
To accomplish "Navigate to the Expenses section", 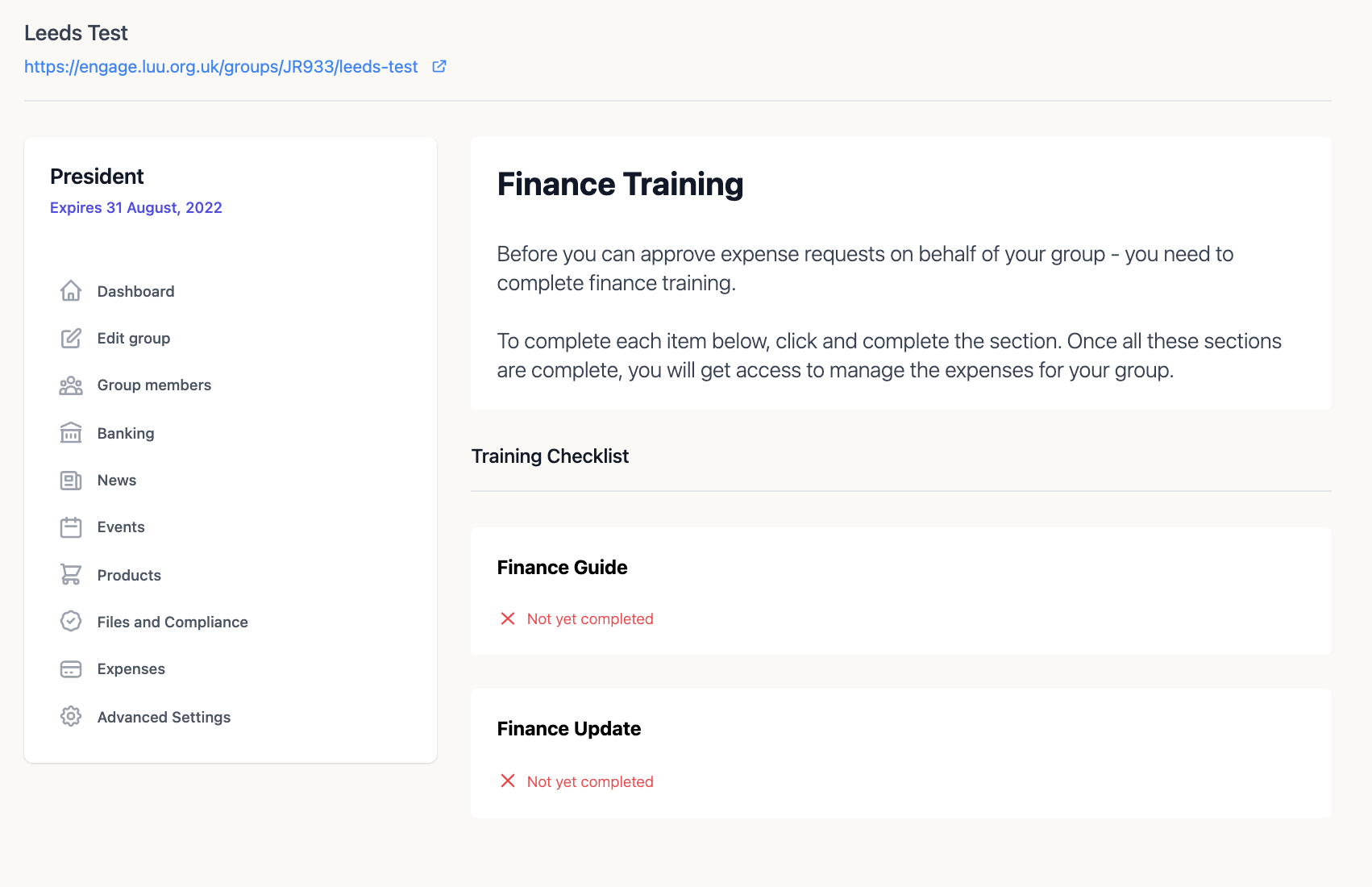I will coord(131,669).
